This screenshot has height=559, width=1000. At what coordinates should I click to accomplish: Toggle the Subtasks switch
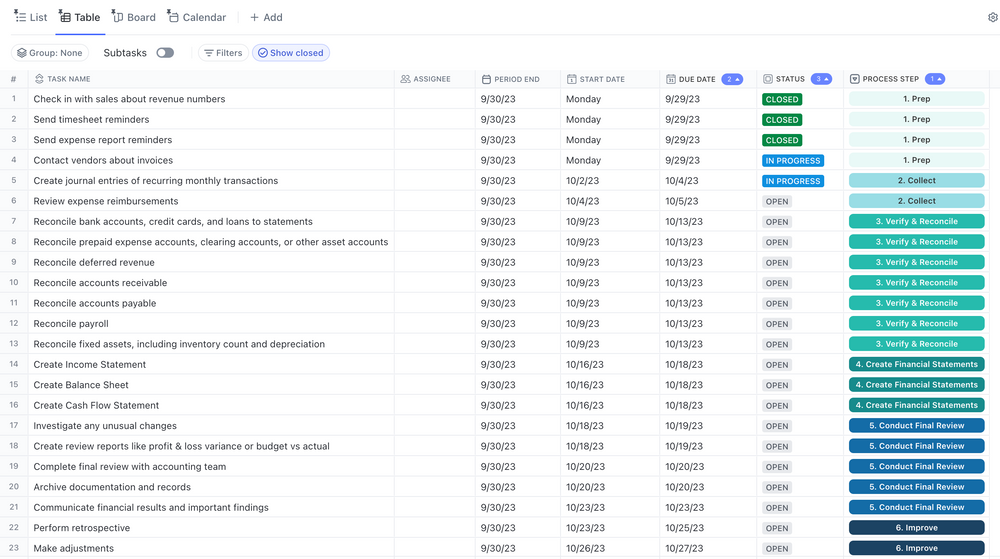click(165, 53)
